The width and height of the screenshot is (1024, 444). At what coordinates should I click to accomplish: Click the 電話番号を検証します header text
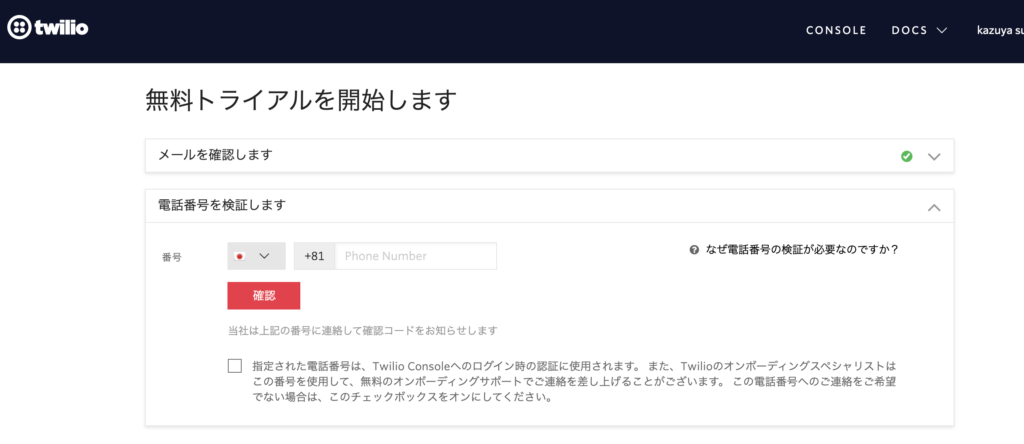[222, 205]
